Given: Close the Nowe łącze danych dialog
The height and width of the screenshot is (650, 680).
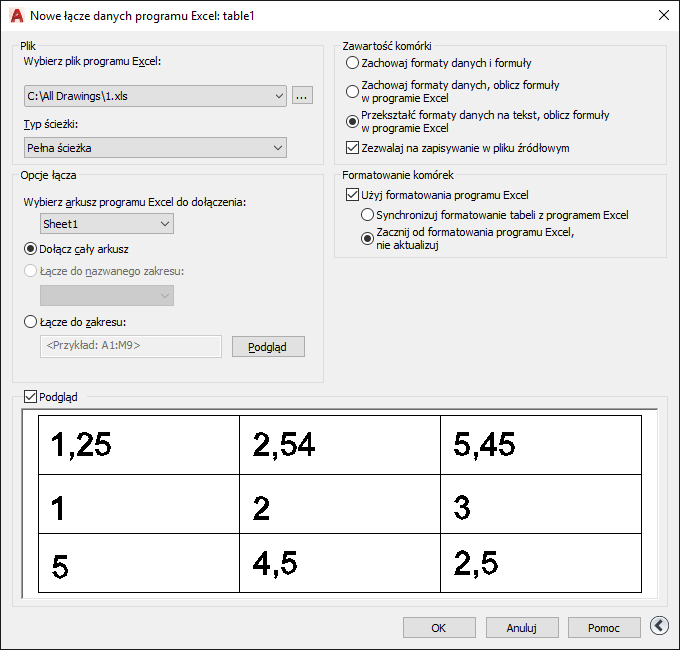Looking at the screenshot, I should tap(664, 16).
